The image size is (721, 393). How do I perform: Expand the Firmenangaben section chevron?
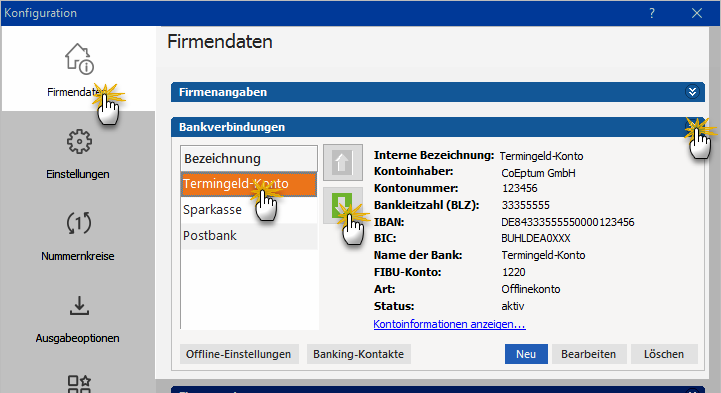click(x=692, y=92)
